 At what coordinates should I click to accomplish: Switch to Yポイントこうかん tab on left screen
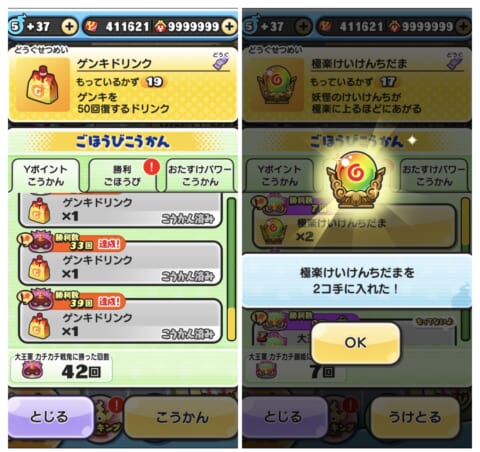46,175
